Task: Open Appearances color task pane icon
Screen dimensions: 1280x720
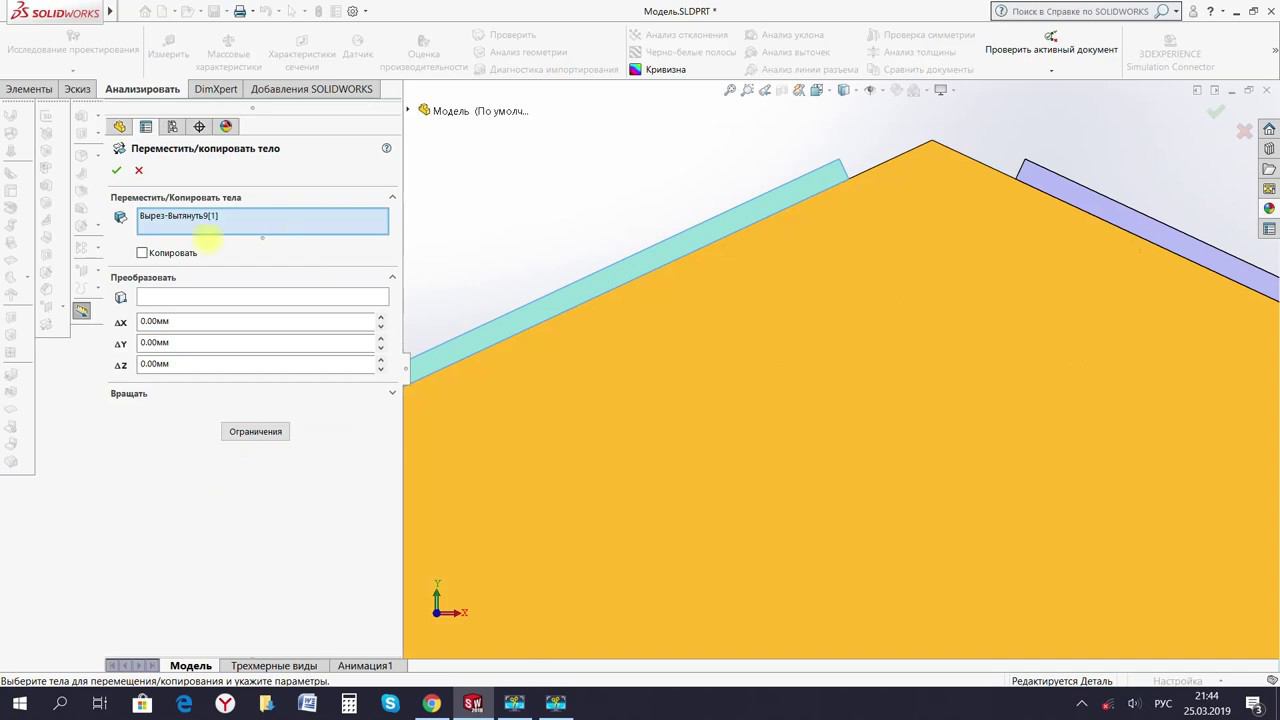Action: tap(1269, 209)
